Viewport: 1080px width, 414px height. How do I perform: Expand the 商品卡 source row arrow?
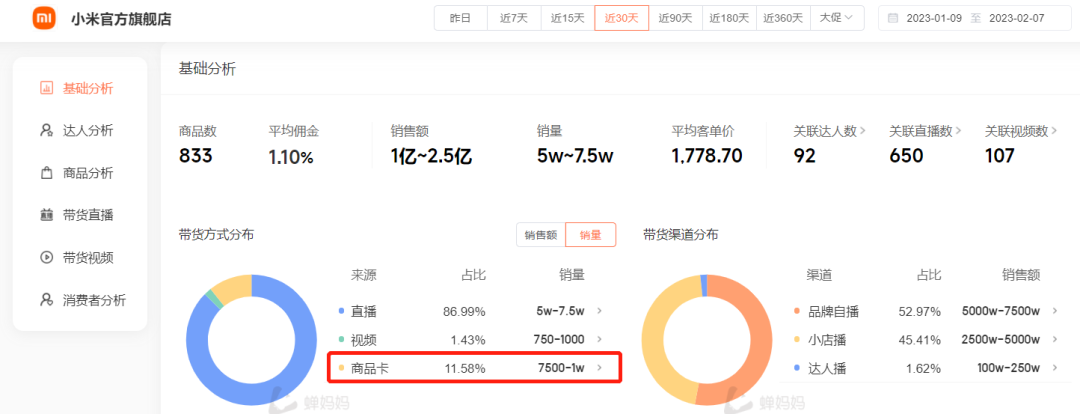[x=599, y=368]
